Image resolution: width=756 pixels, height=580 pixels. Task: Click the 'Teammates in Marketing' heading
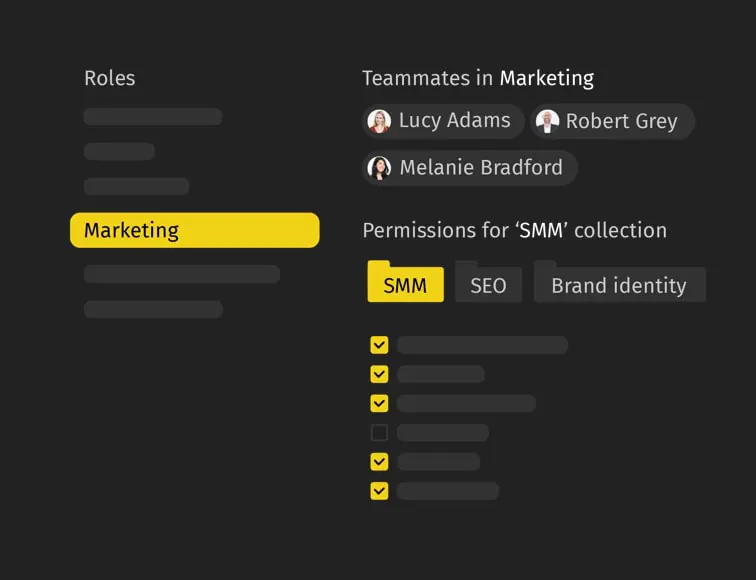click(x=478, y=79)
